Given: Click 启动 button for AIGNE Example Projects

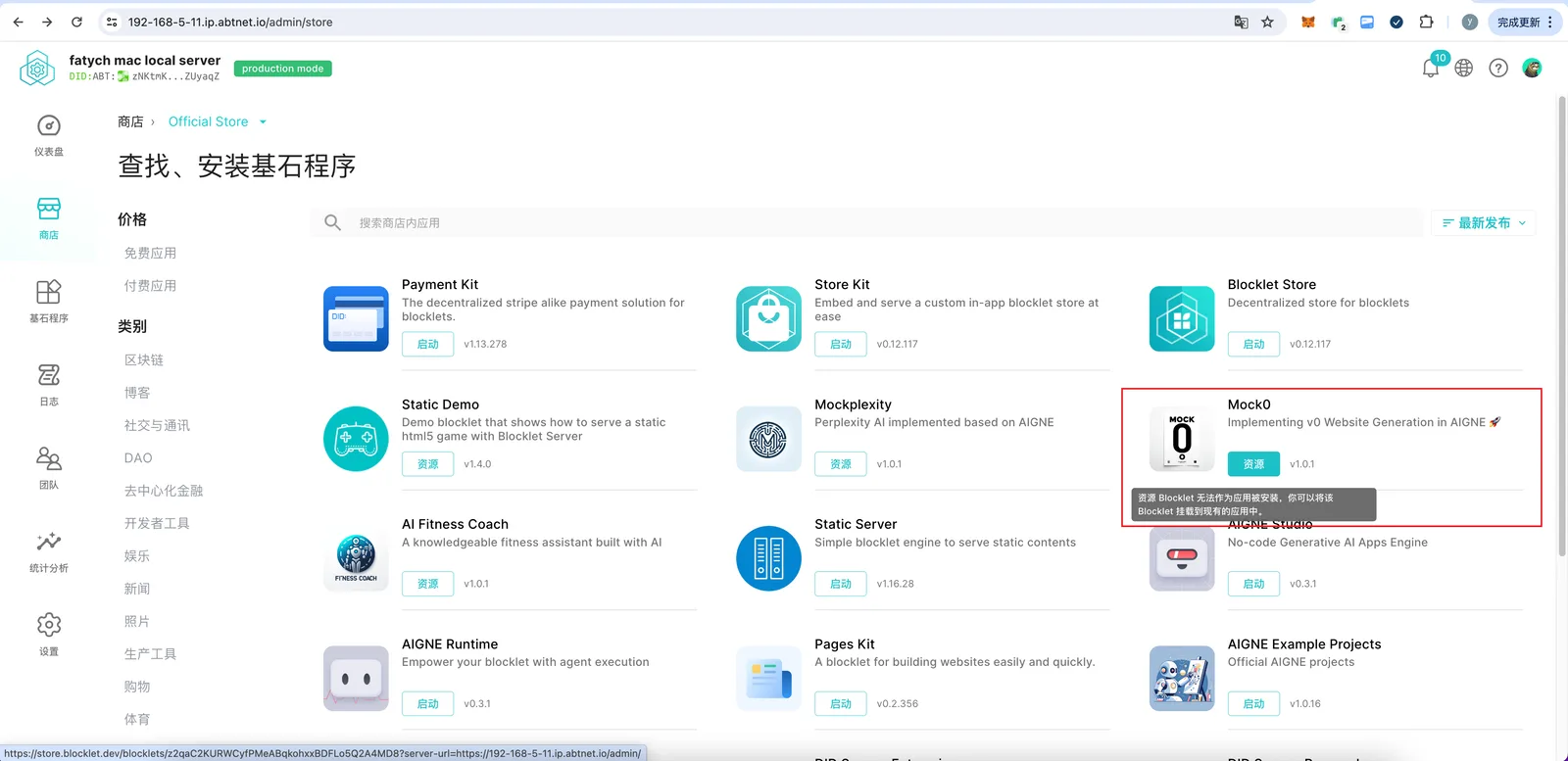Looking at the screenshot, I should coord(1253,703).
